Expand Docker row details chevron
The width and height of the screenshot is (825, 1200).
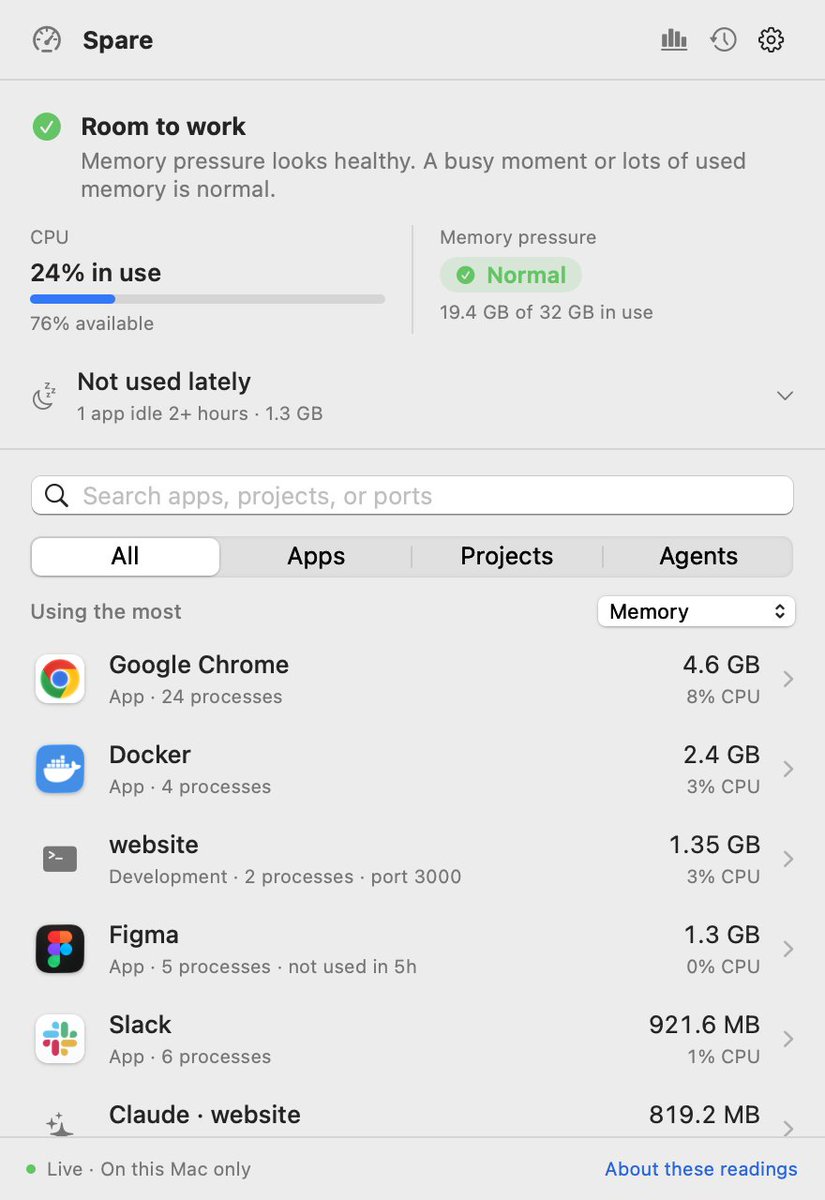pos(788,770)
